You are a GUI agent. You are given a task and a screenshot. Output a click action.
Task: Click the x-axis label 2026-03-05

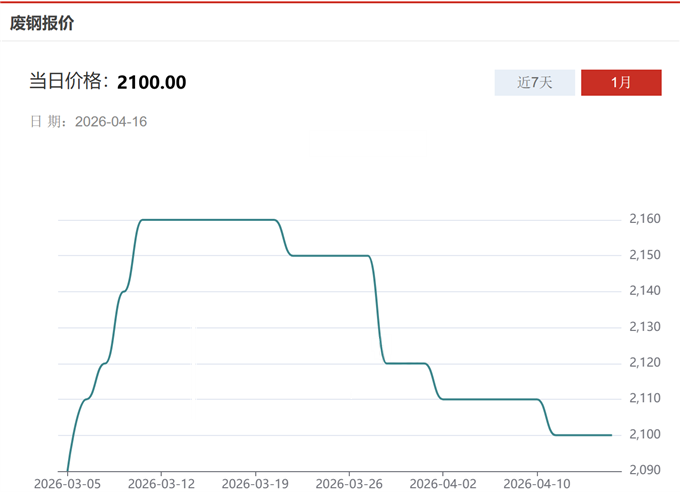67,484
